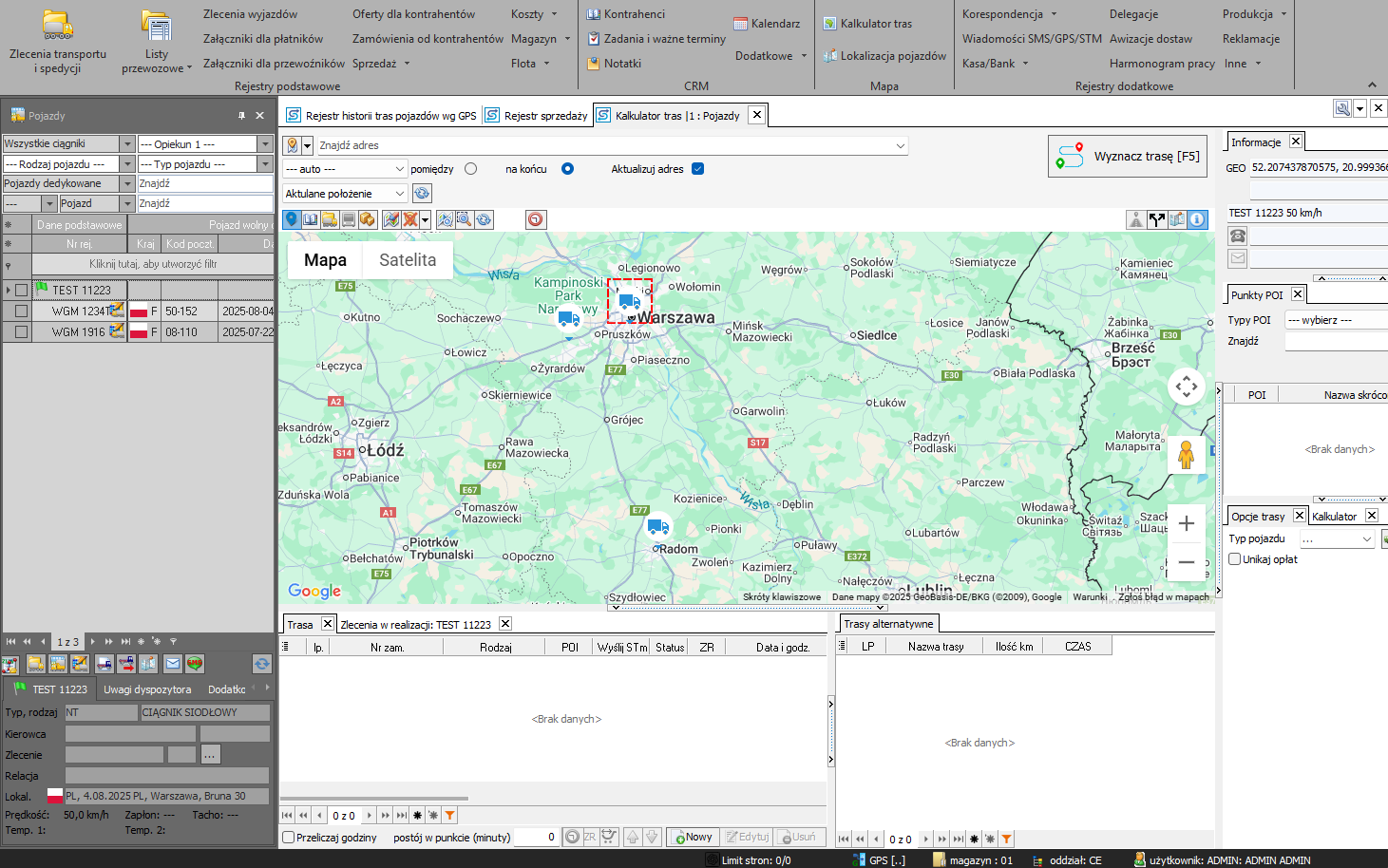
Task: Click the Nowy button
Action: 693,838
